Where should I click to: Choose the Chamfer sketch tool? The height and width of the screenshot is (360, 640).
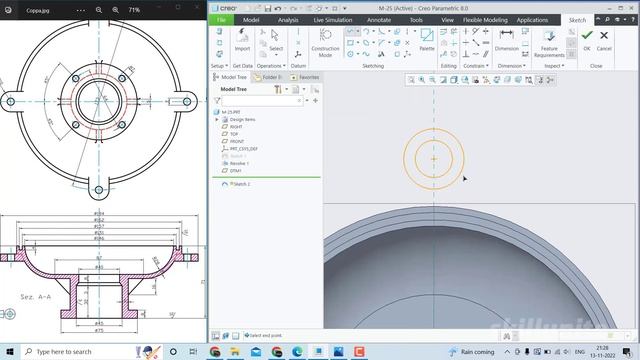[382, 43]
